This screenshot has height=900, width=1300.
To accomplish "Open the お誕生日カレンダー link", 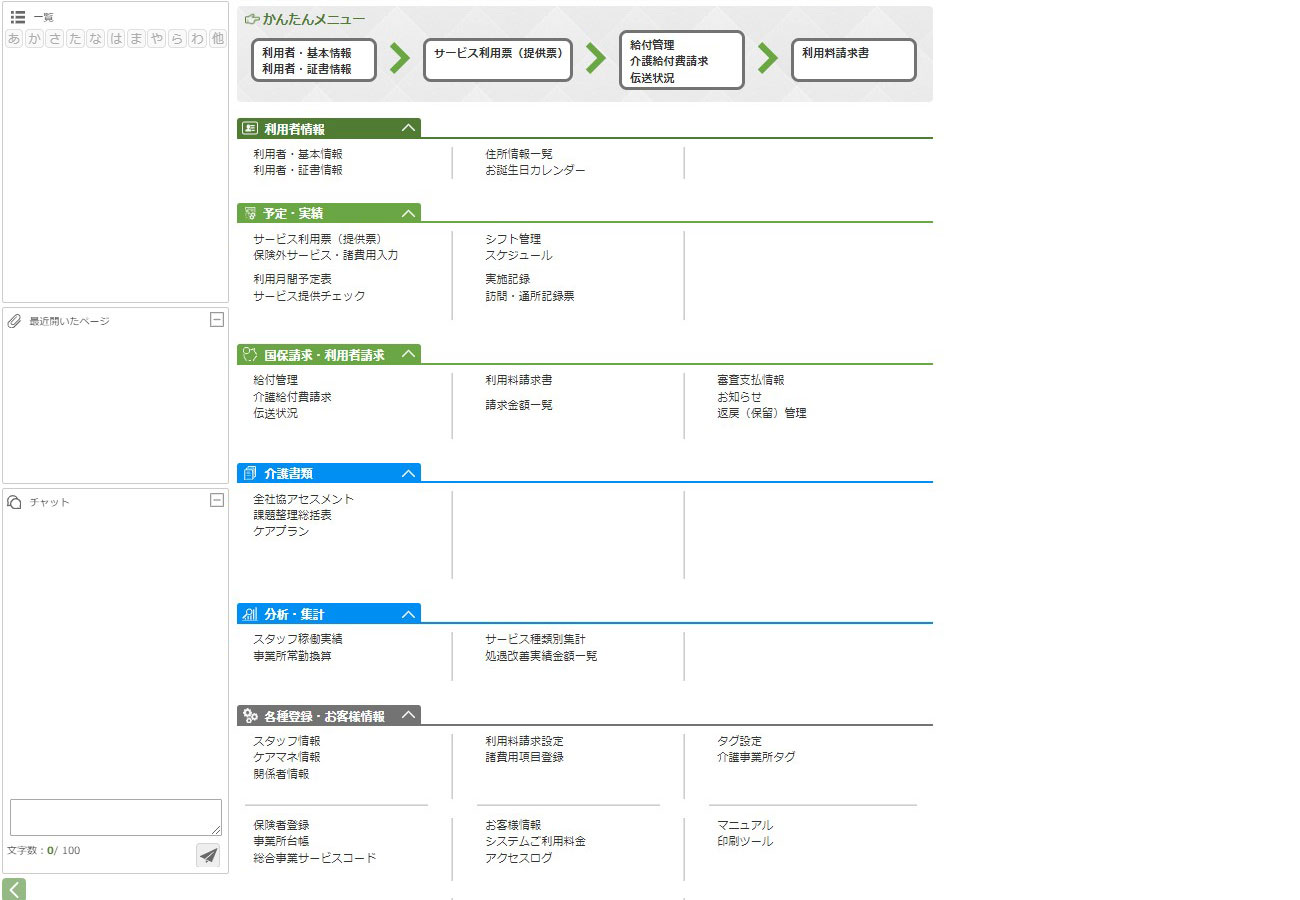I will click(535, 170).
